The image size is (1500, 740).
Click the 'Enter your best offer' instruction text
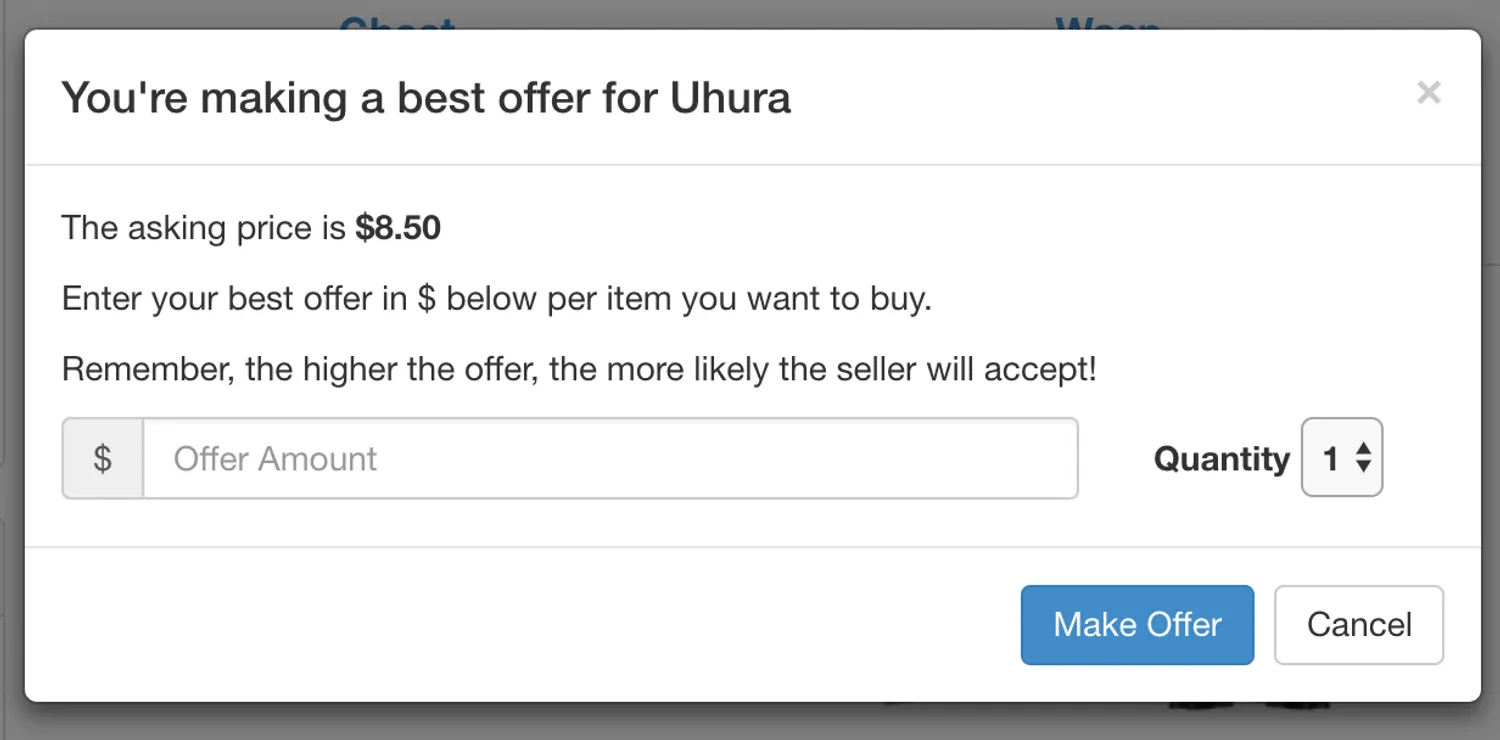(x=496, y=299)
